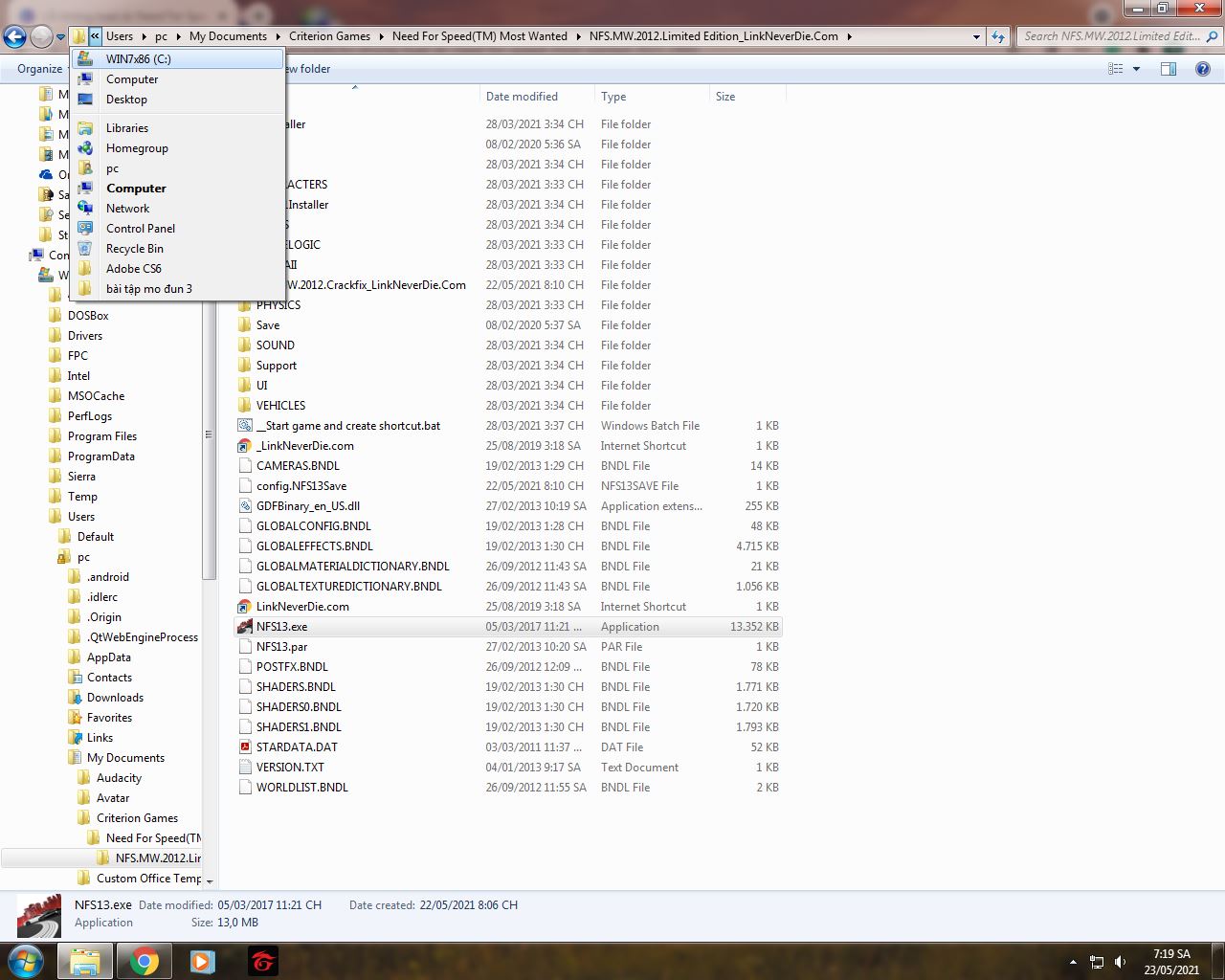The image size is (1225, 980).
Task: Select Recycle Bin from the dropdown list
Action: (x=134, y=249)
